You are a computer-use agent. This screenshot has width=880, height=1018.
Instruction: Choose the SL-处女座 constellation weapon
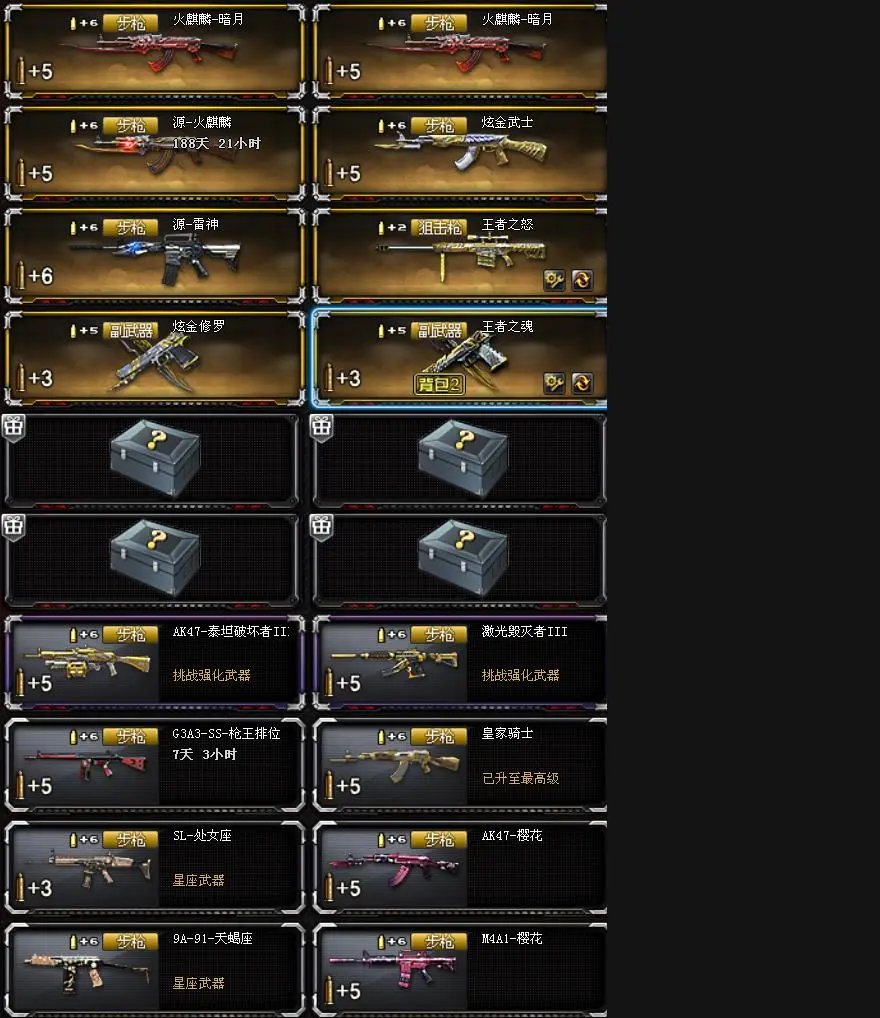[x=155, y=867]
